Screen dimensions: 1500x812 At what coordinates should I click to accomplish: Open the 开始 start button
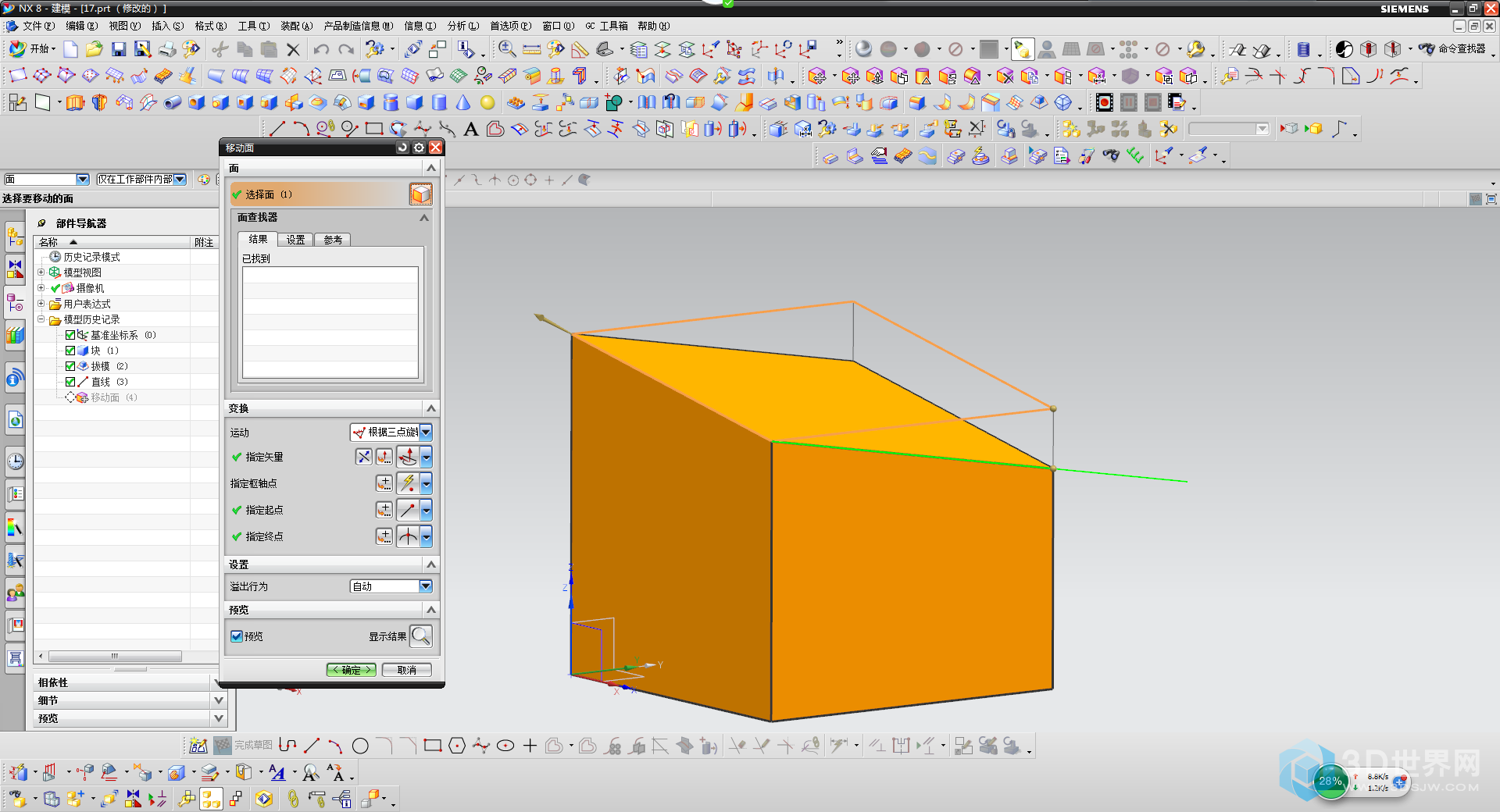coord(32,49)
